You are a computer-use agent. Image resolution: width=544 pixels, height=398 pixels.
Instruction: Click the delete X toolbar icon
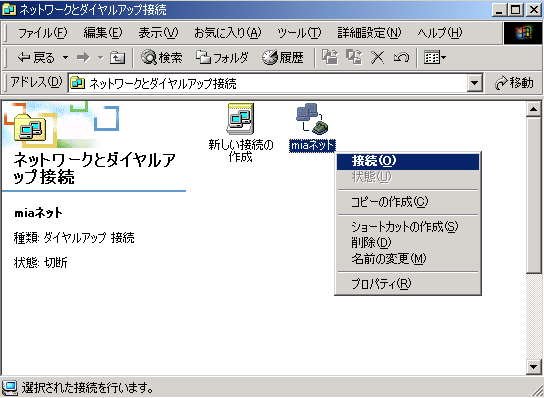pyautogui.click(x=377, y=57)
